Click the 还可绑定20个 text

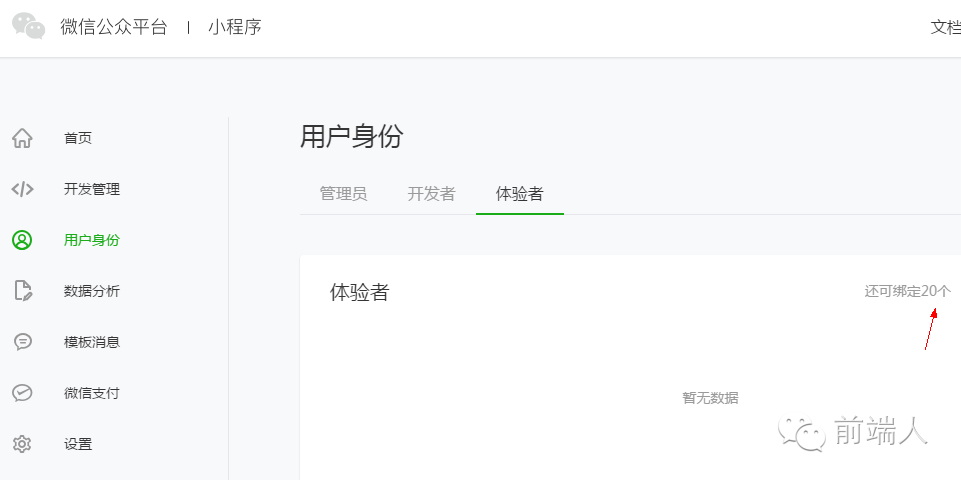click(907, 291)
